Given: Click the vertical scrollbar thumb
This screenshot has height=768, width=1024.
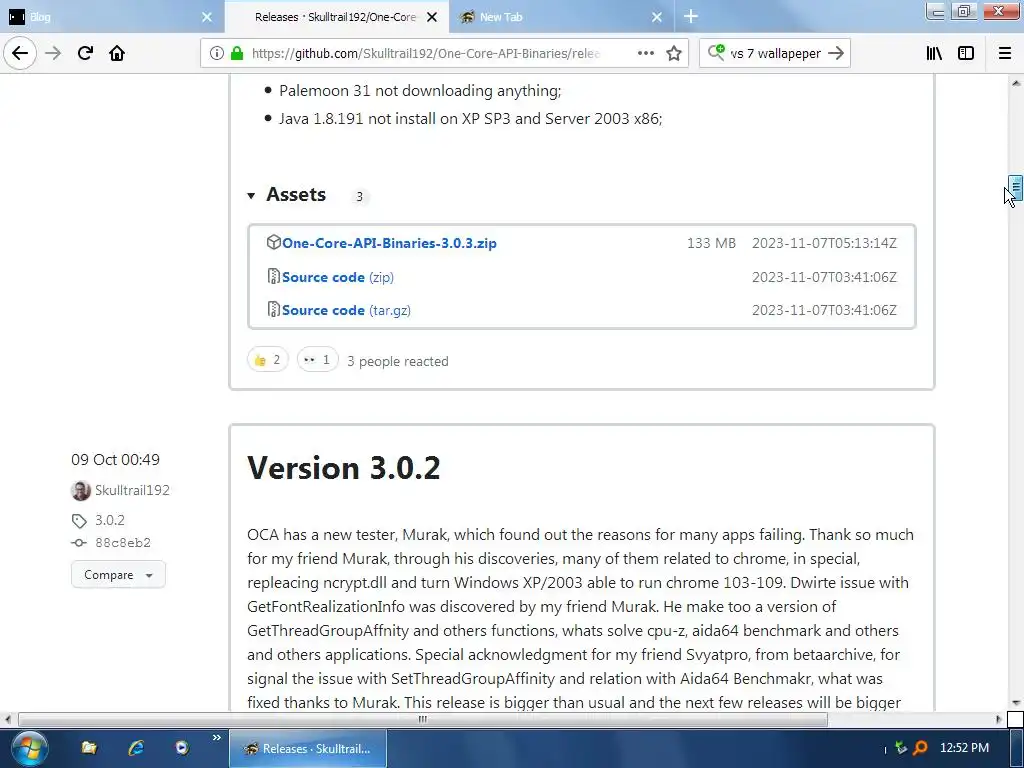Looking at the screenshot, I should tap(1016, 187).
